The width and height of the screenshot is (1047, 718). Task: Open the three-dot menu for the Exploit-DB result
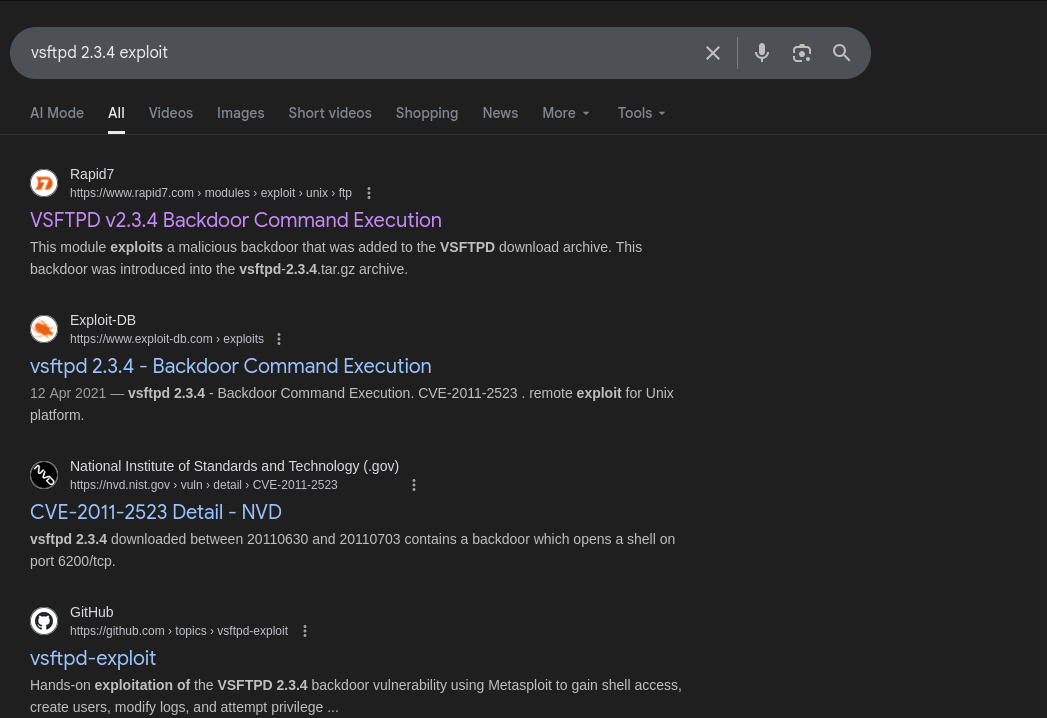[279, 339]
